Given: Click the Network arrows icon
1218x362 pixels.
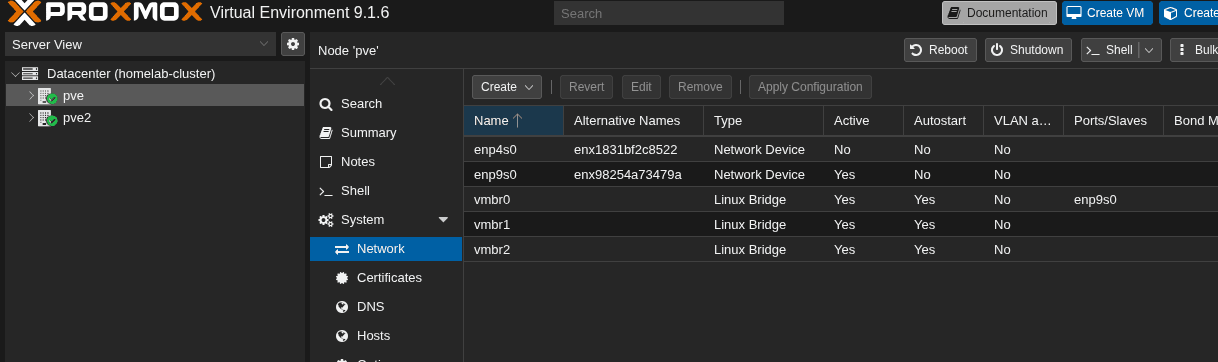Looking at the screenshot, I should pos(342,249).
